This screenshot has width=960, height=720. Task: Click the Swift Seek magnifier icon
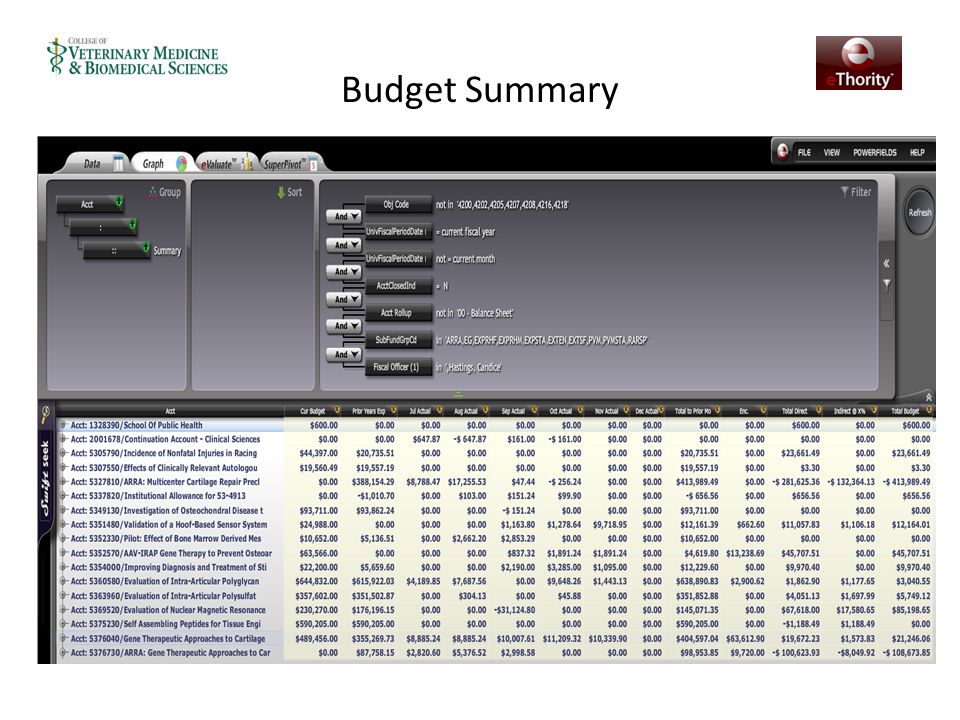[46, 414]
